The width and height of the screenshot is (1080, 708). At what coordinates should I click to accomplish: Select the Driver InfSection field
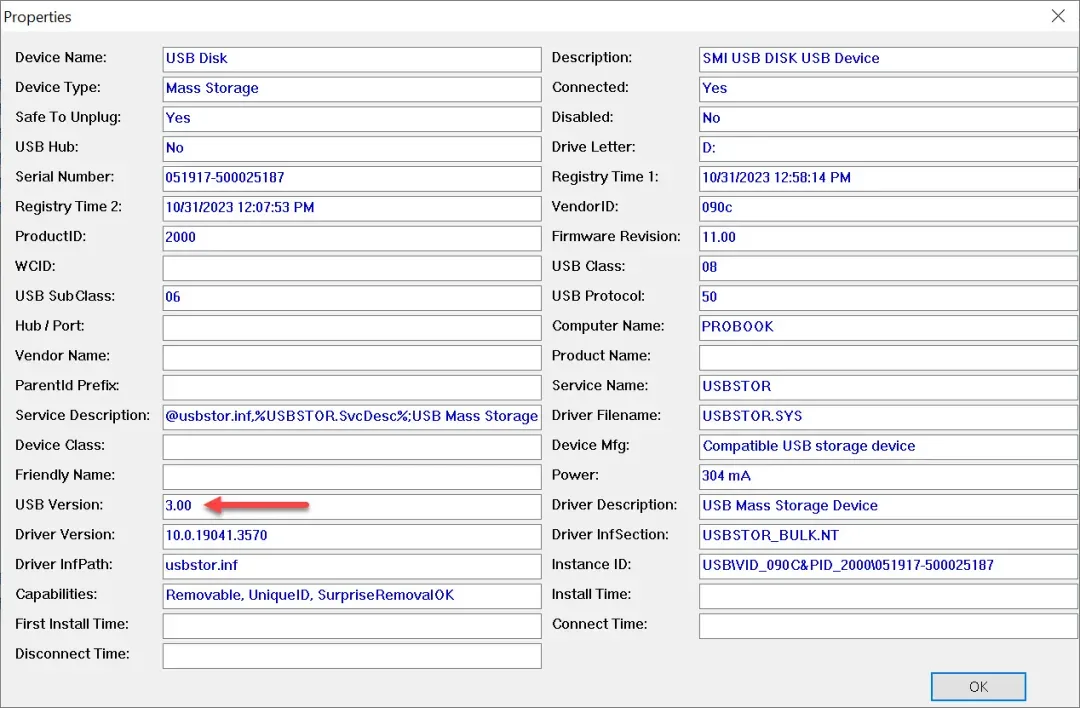[887, 536]
